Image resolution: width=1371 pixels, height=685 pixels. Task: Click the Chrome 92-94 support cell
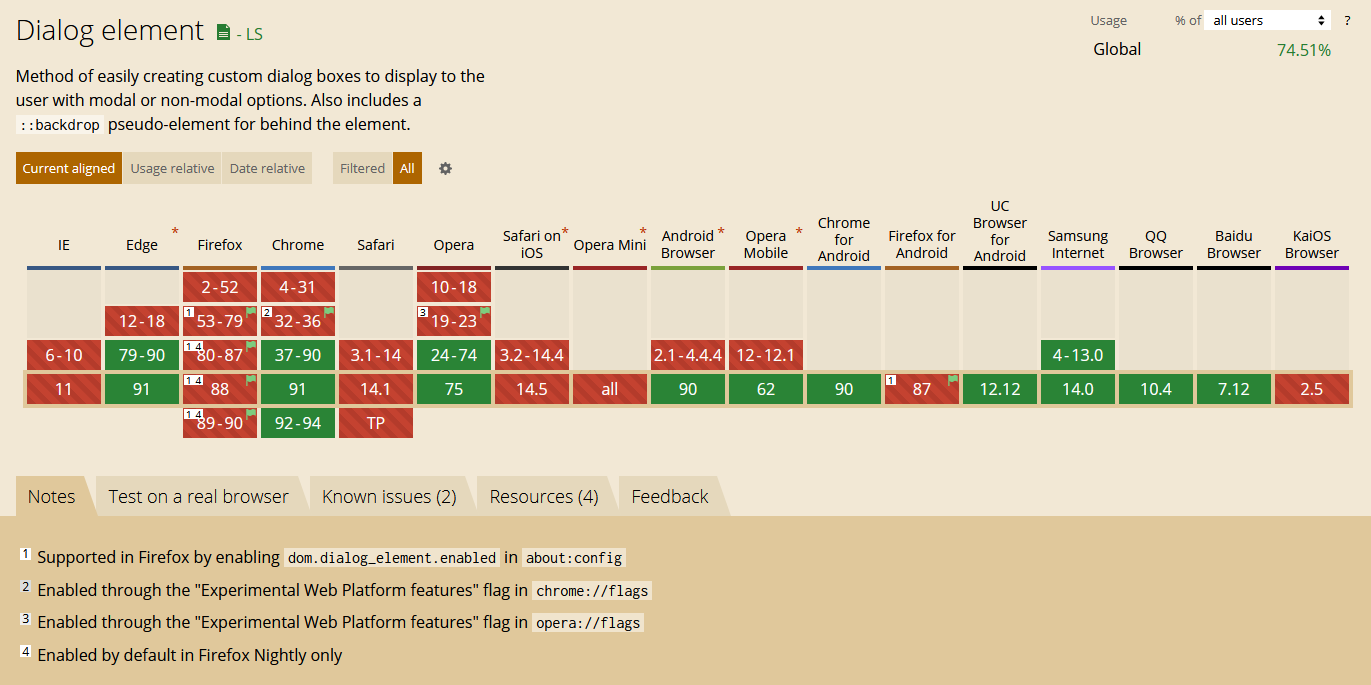click(x=298, y=423)
